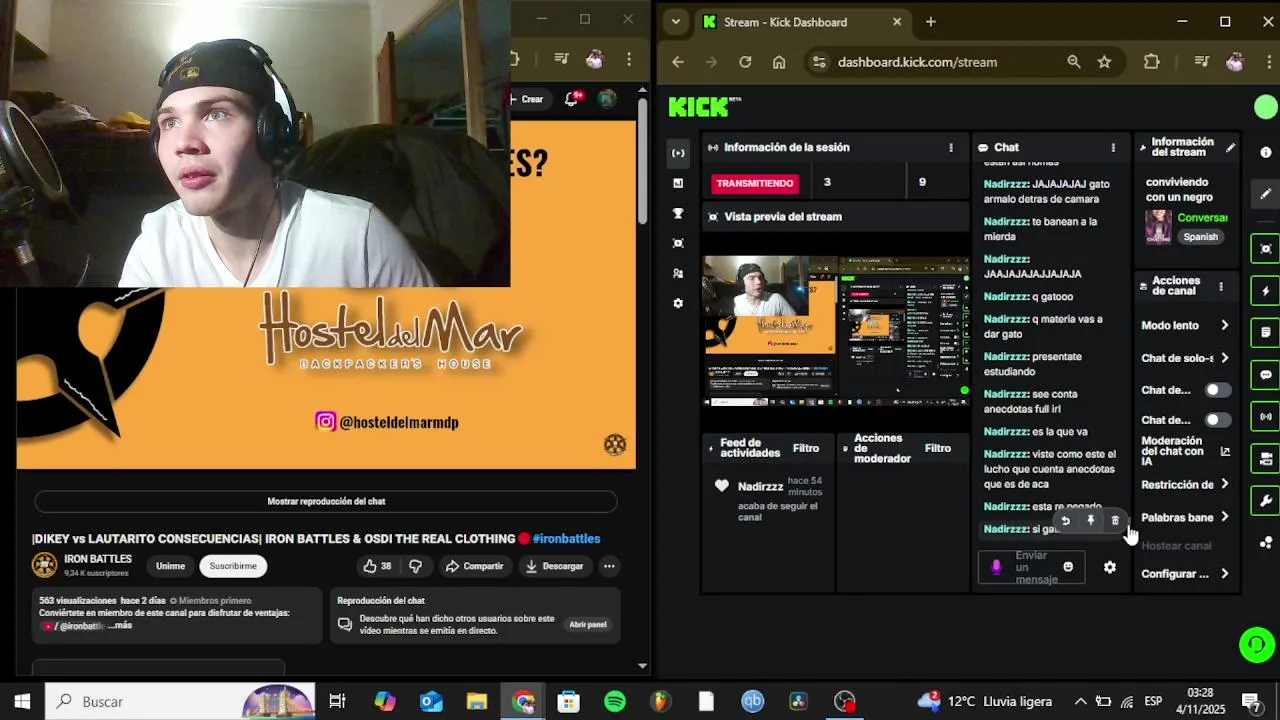This screenshot has width=1280, height=720.
Task: Toggle the first 'Chat de...' switch
Action: [1217, 390]
